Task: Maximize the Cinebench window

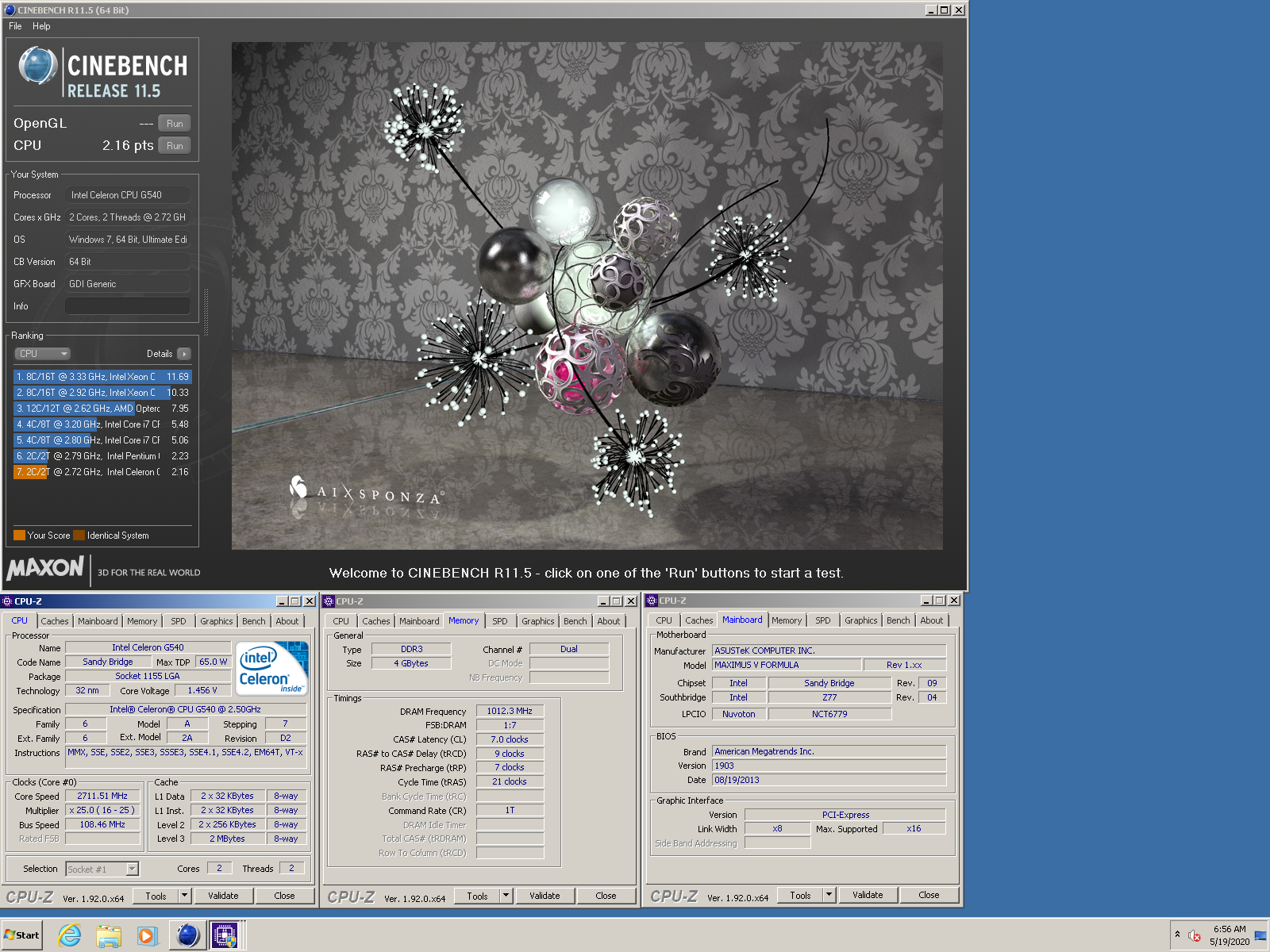Action: [944, 10]
